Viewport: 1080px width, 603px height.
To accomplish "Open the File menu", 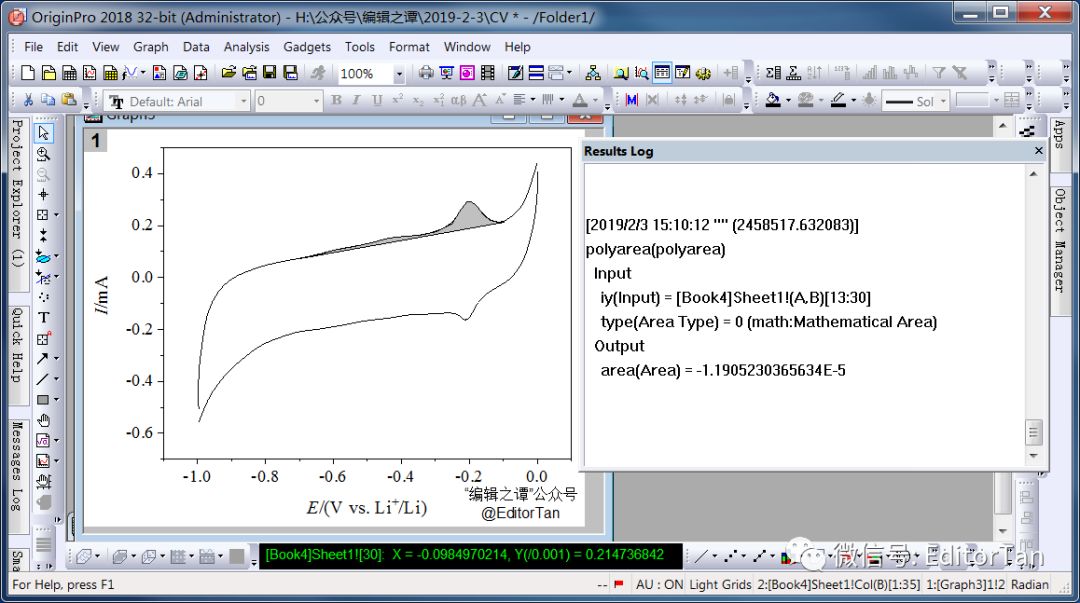I will point(33,47).
